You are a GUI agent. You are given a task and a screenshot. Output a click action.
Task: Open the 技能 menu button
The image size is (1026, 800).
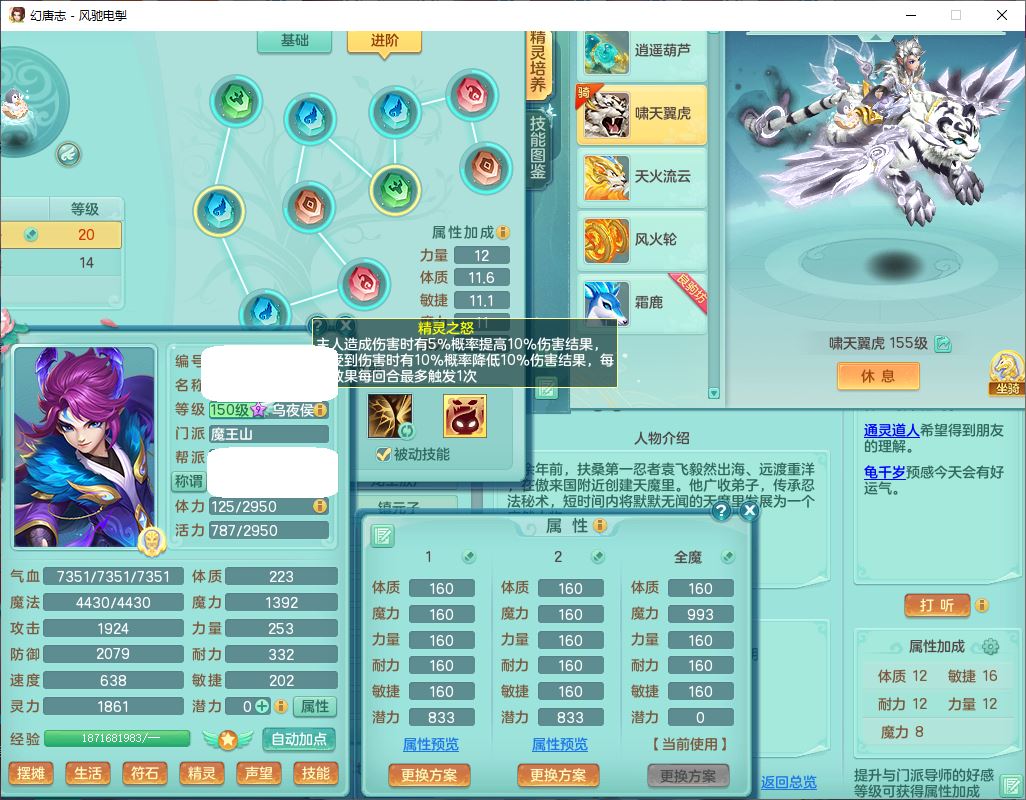pos(315,774)
